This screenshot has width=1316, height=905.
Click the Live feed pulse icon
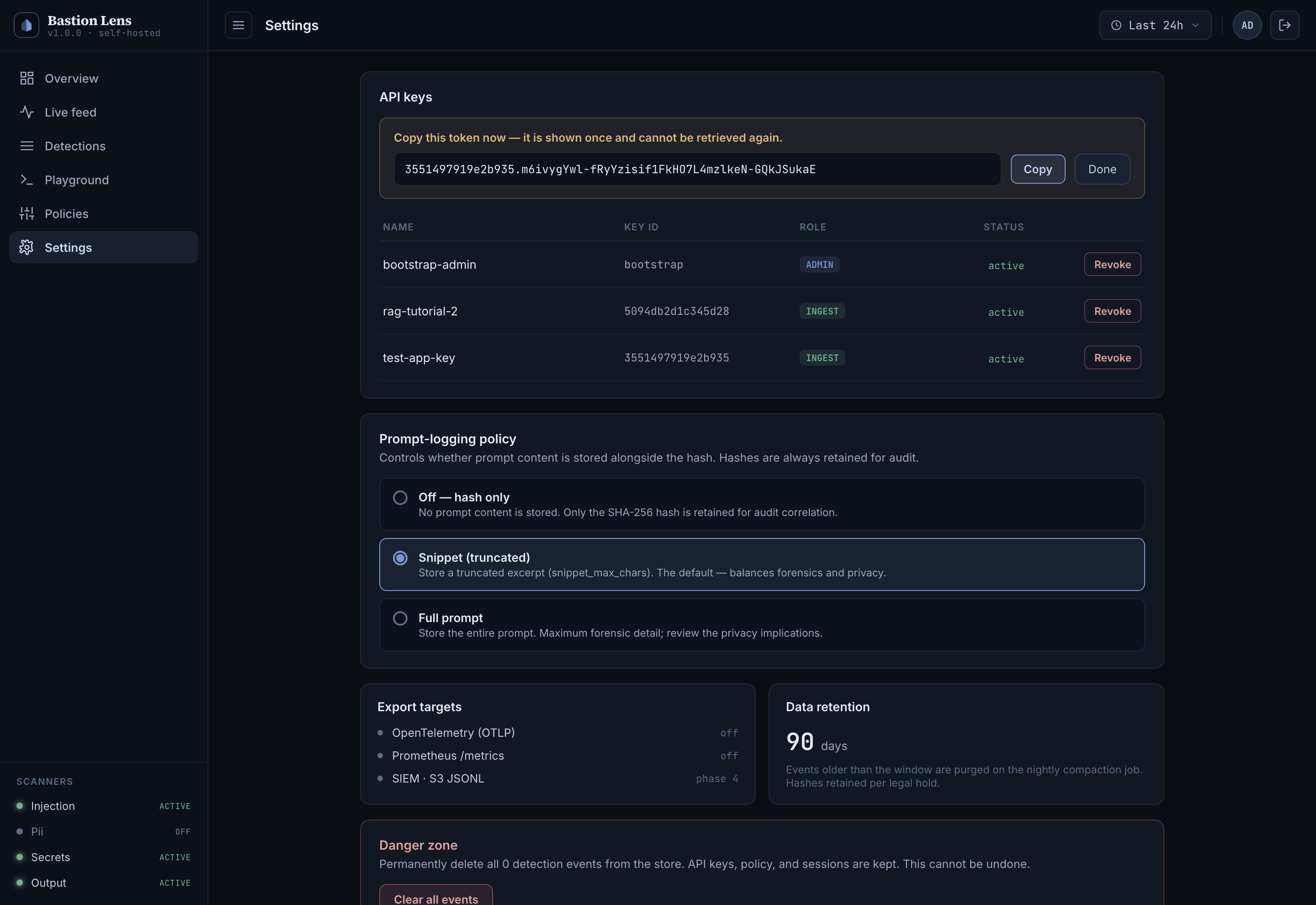click(x=27, y=112)
